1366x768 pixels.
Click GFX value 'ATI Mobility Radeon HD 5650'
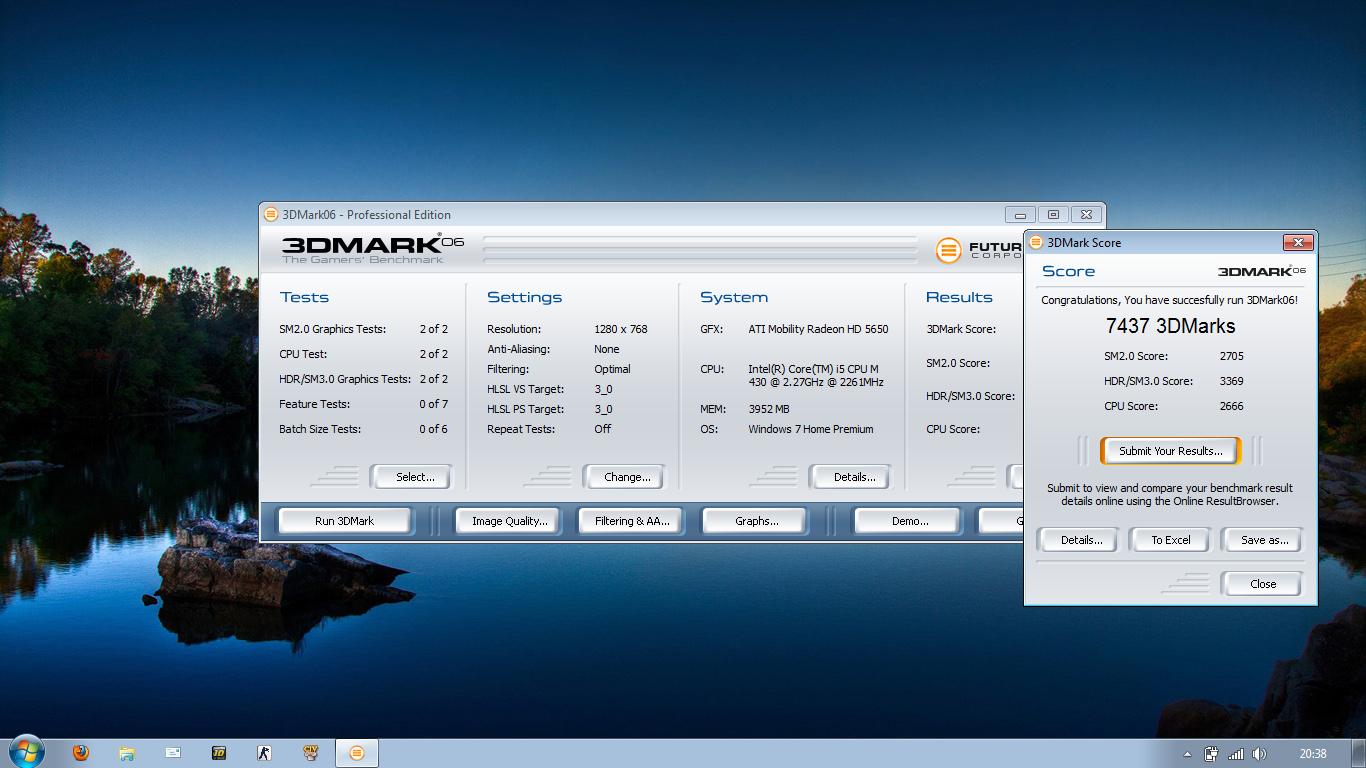pyautogui.click(x=818, y=329)
